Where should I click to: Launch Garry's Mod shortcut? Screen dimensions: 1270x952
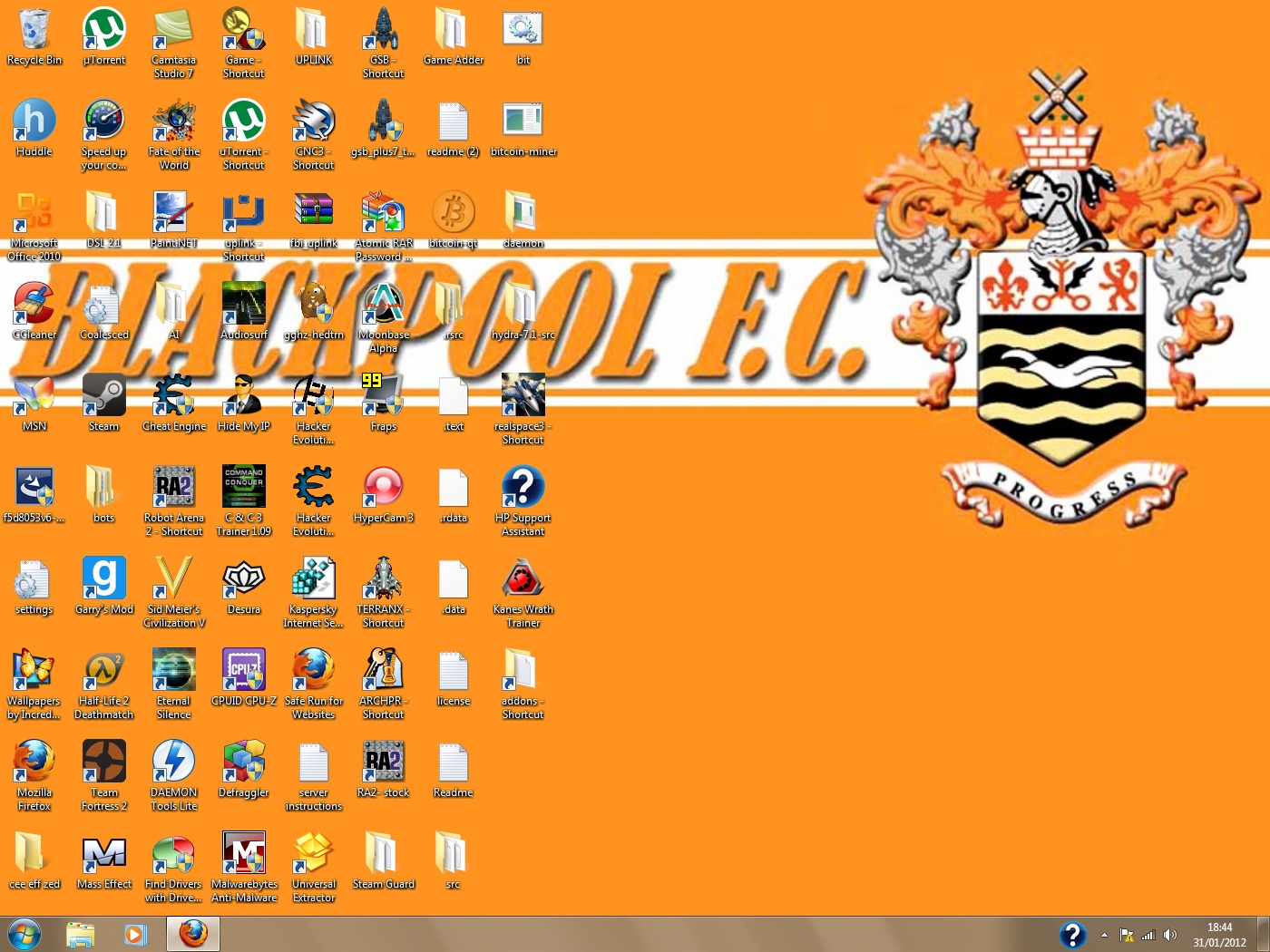104,587
